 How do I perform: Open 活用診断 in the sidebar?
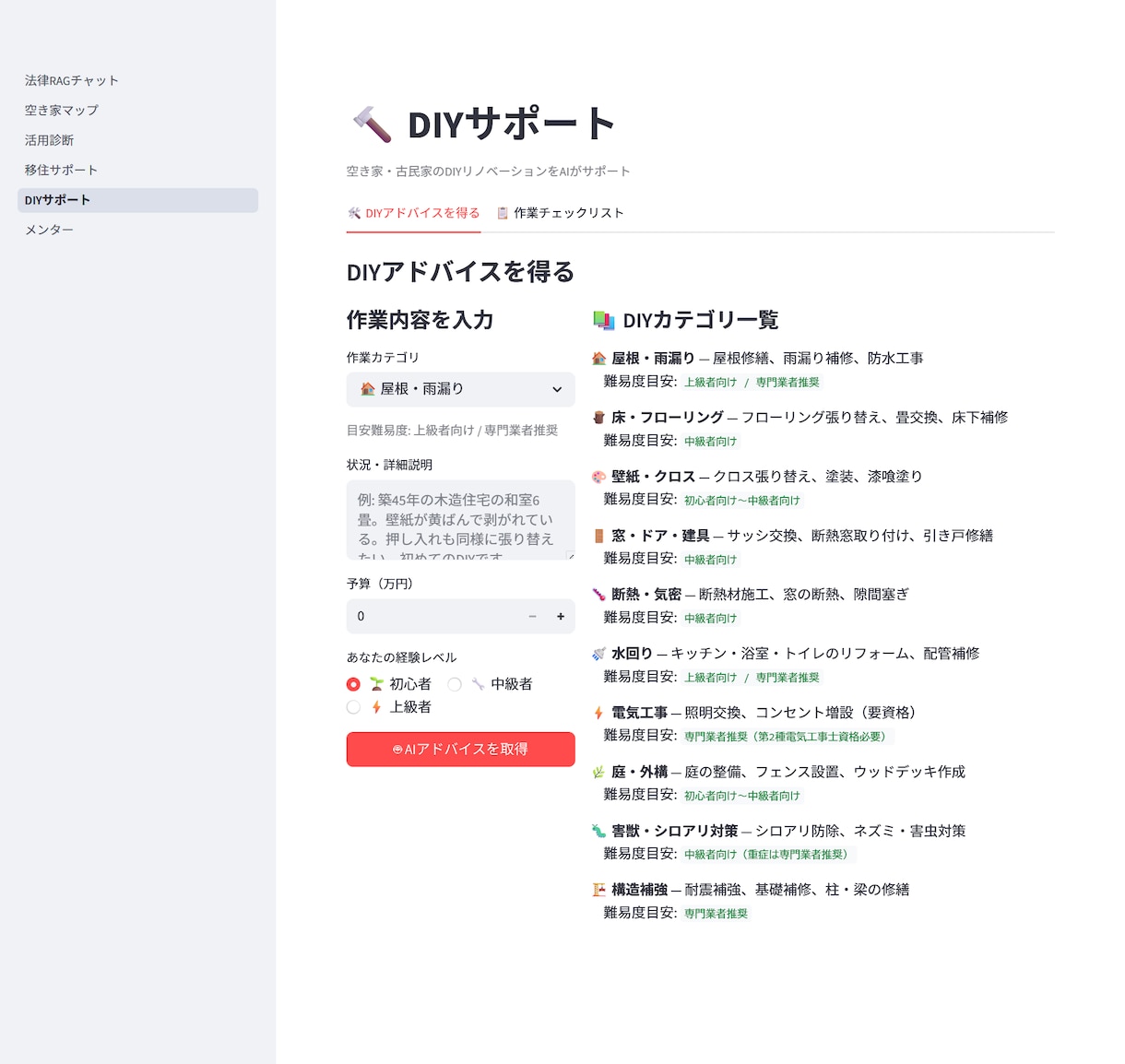(x=138, y=140)
